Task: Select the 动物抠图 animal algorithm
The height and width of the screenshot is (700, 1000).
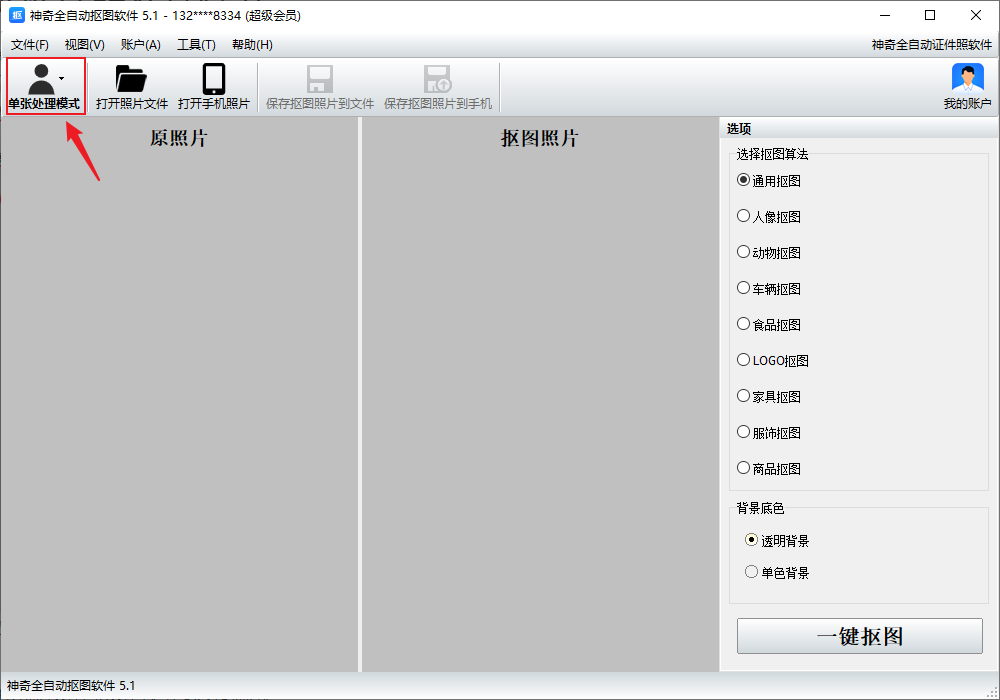Action: [x=743, y=252]
